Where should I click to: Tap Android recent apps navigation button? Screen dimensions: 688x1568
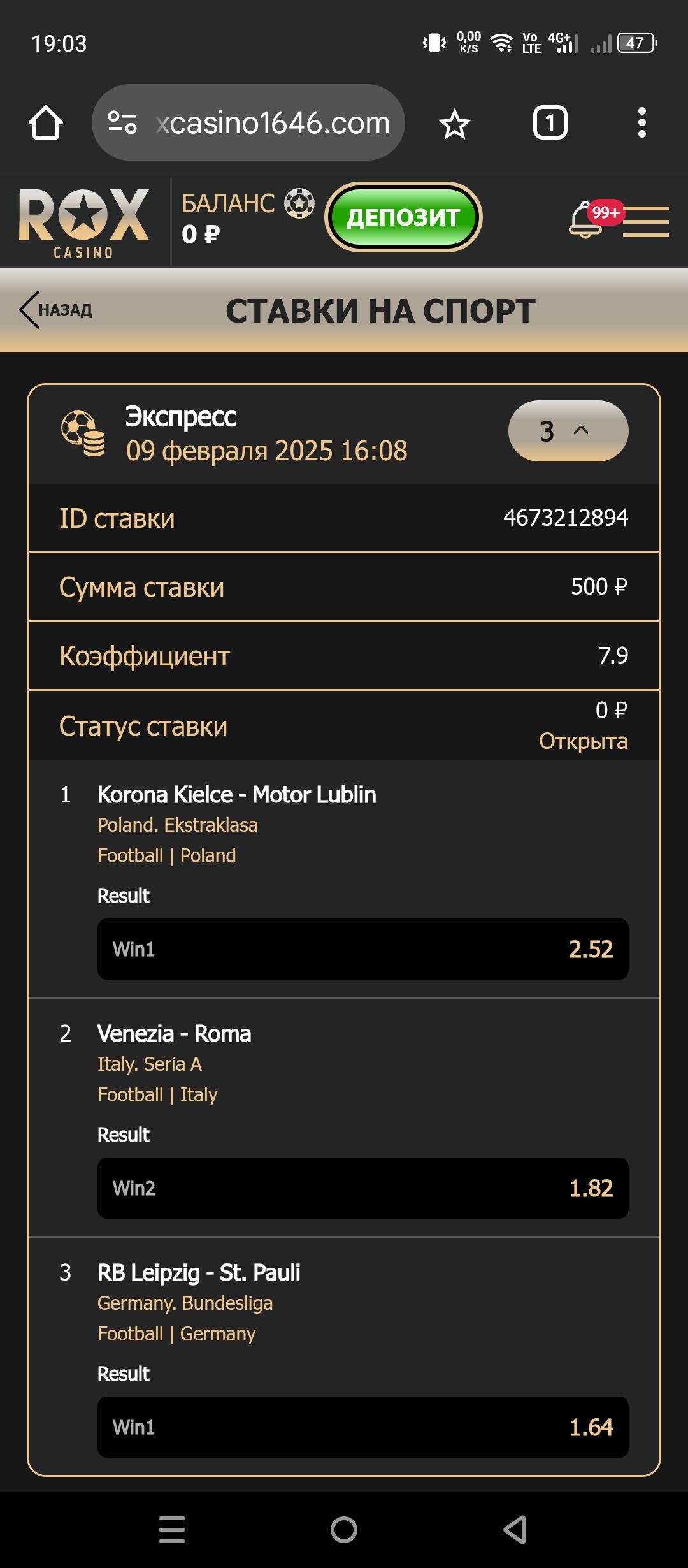pos(172,1530)
